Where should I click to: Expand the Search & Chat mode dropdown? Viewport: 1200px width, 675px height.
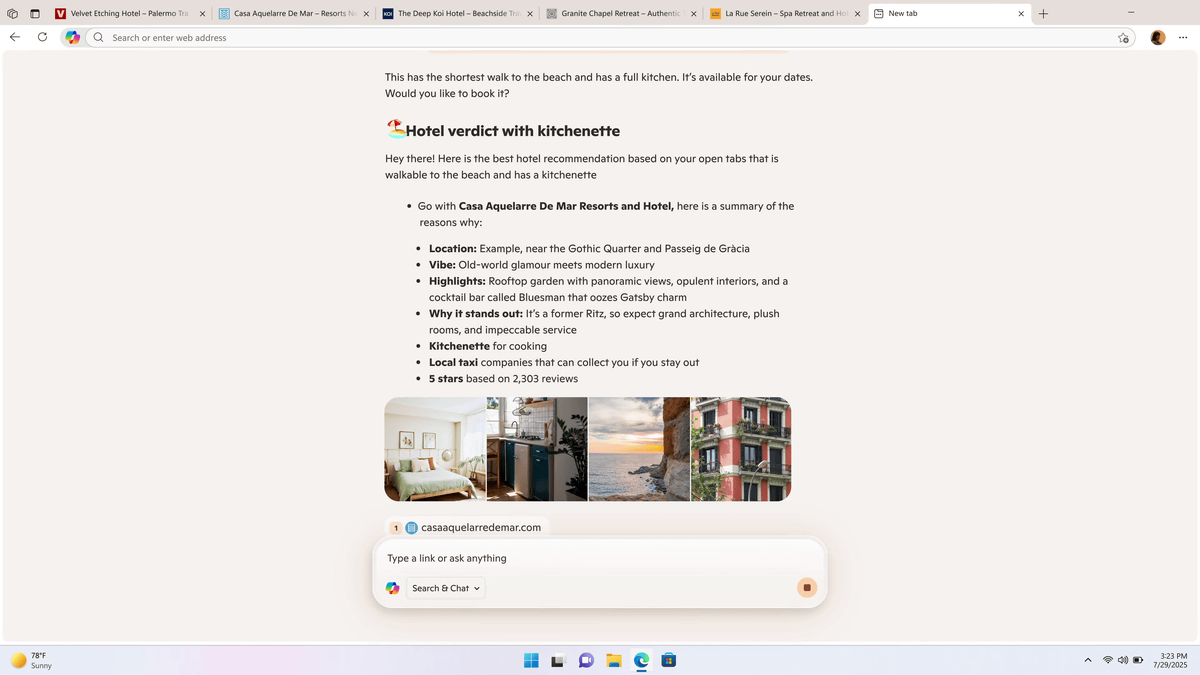pos(445,588)
